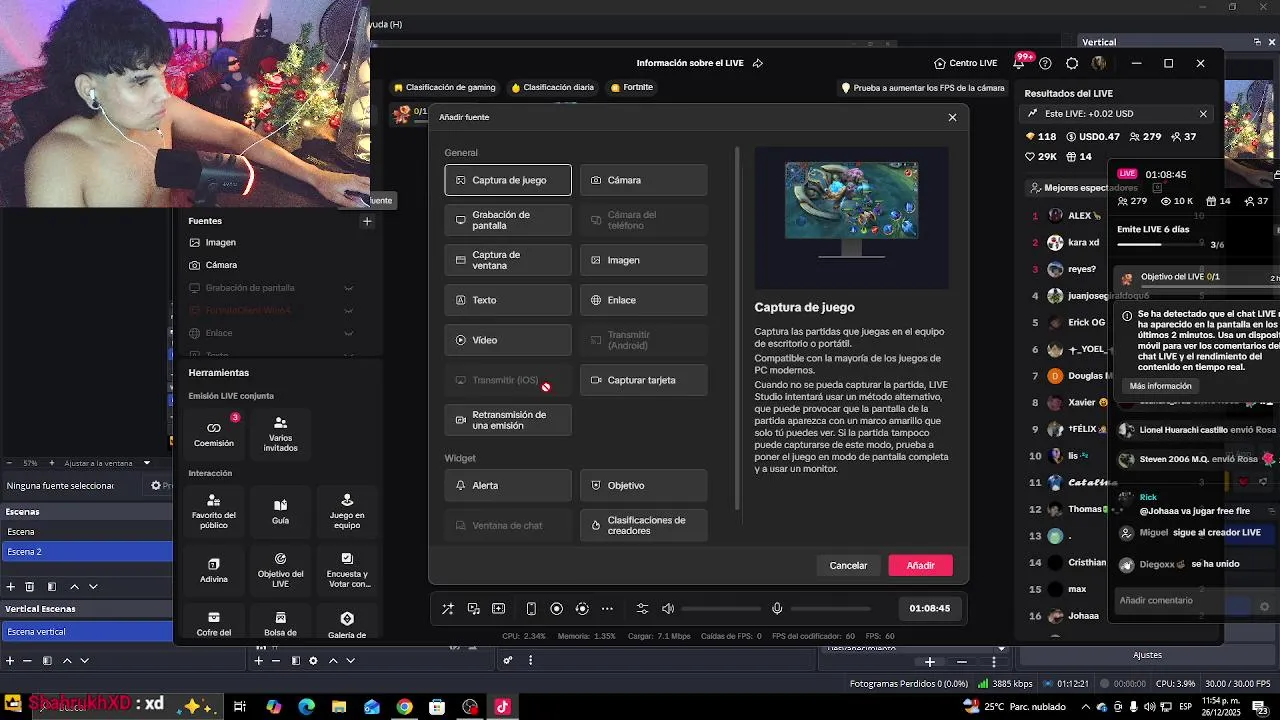
Task: Open Varios invitados tool
Action: pyautogui.click(x=280, y=433)
